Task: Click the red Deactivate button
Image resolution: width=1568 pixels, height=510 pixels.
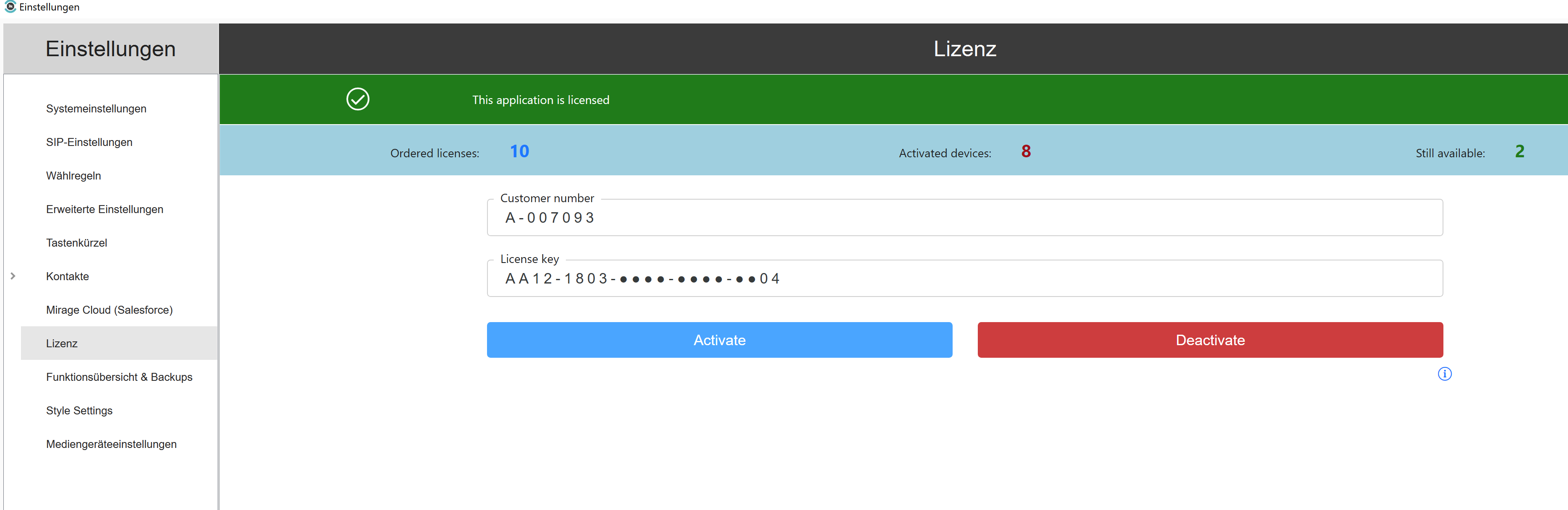Action: point(1210,340)
